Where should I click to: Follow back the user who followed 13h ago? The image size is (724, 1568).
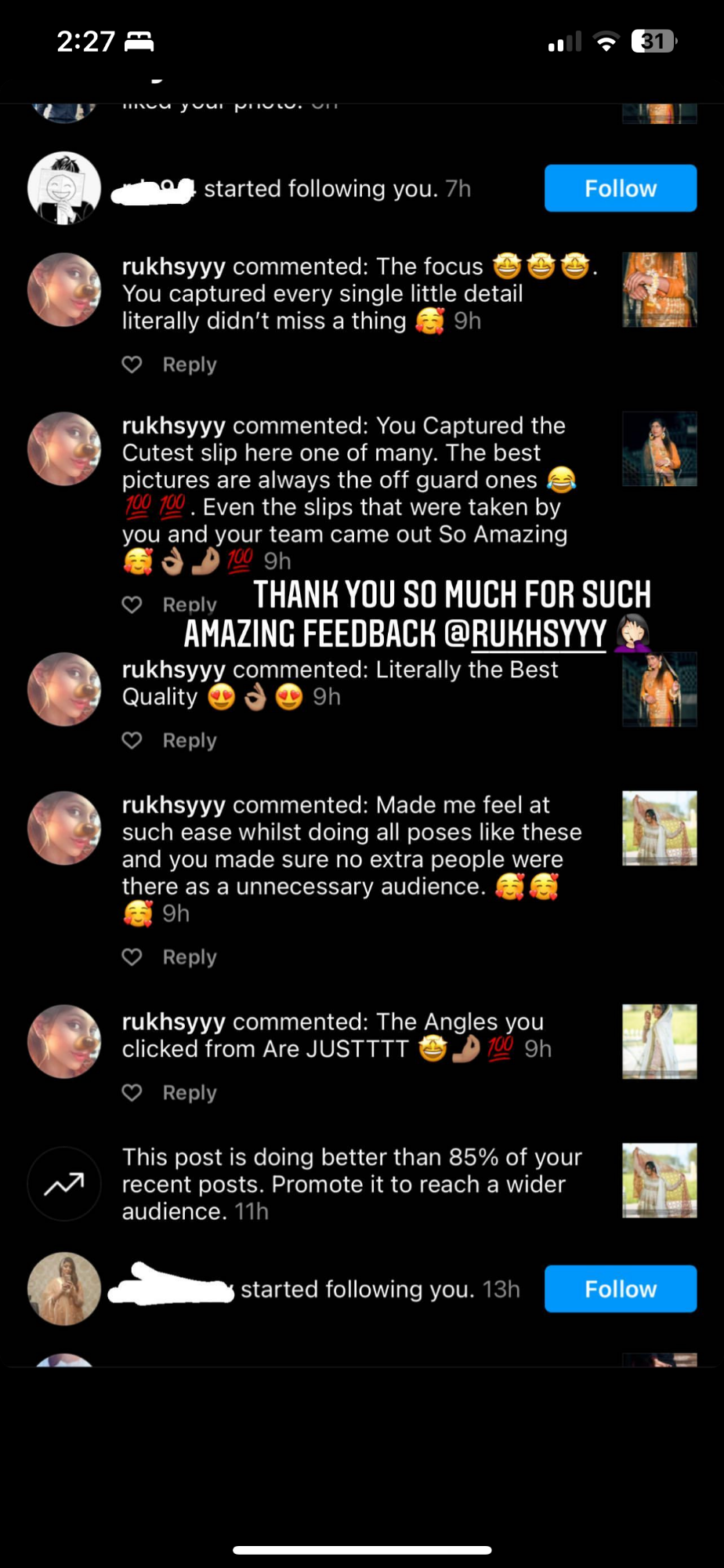(x=621, y=1289)
